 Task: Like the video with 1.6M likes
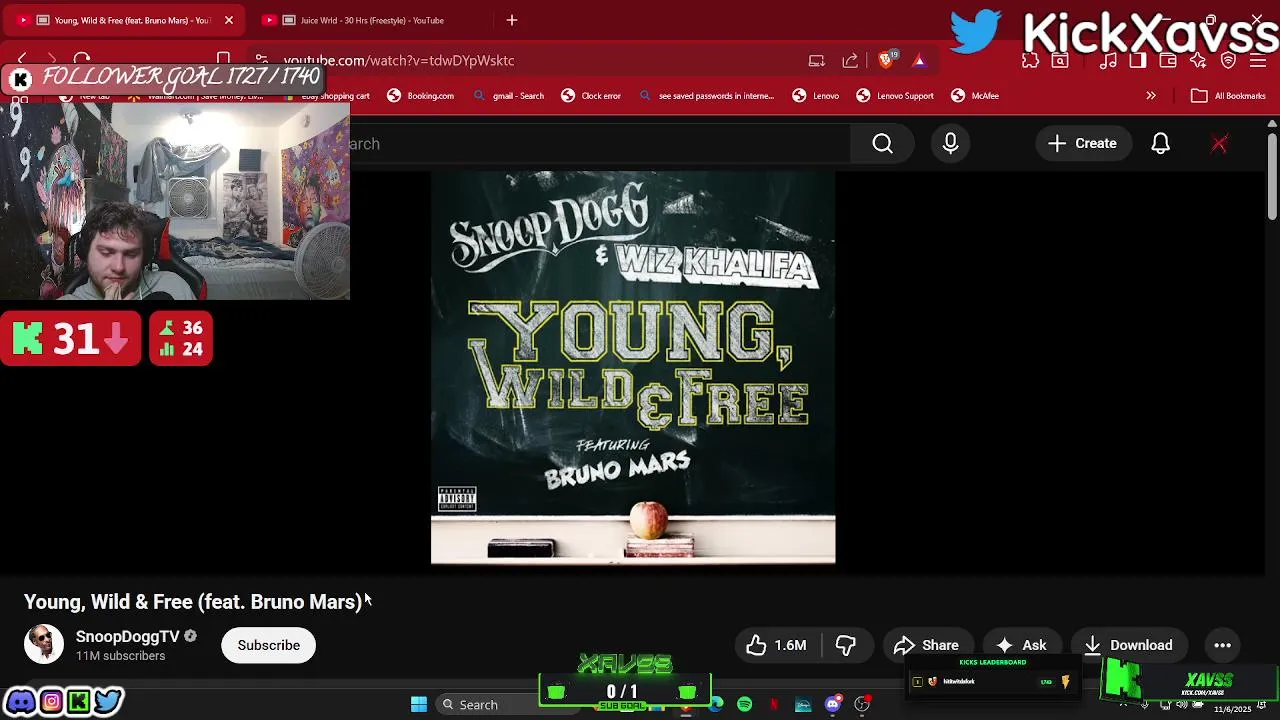(x=777, y=645)
